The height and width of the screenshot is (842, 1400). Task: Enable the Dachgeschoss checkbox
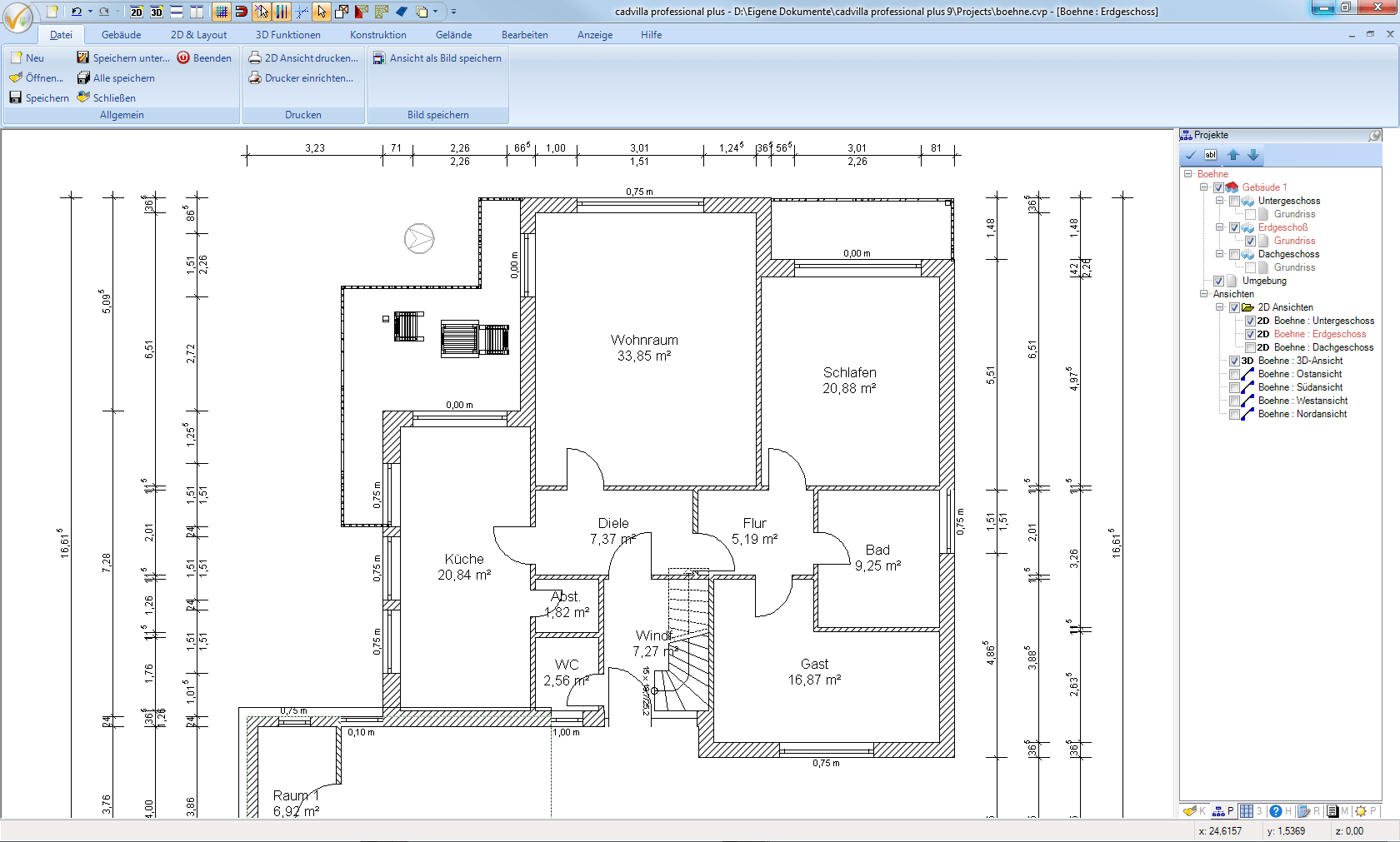[1234, 254]
